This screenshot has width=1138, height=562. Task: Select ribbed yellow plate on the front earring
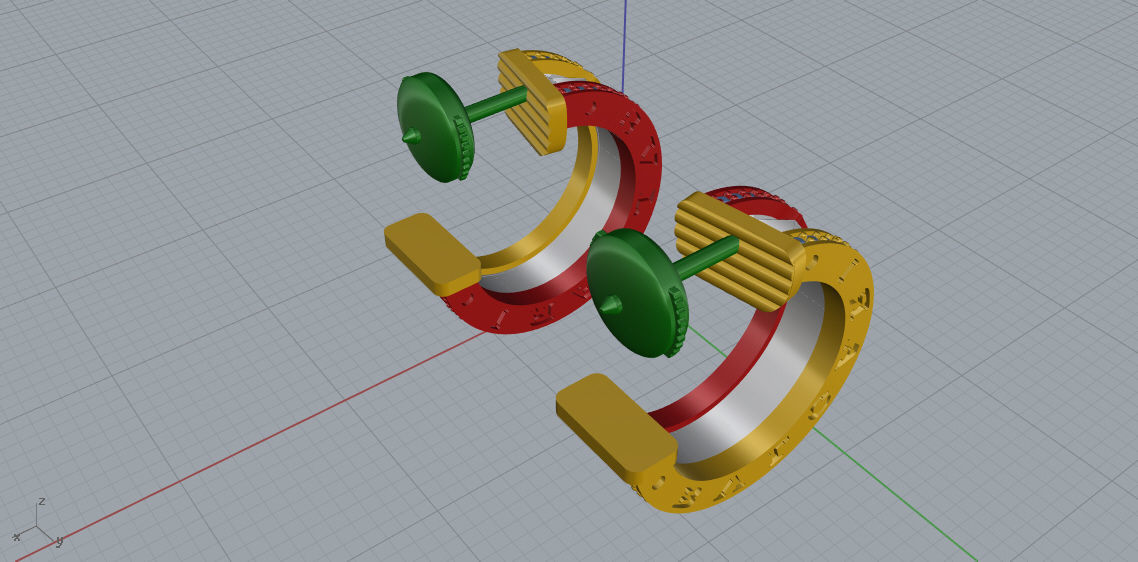pyautogui.click(x=739, y=251)
